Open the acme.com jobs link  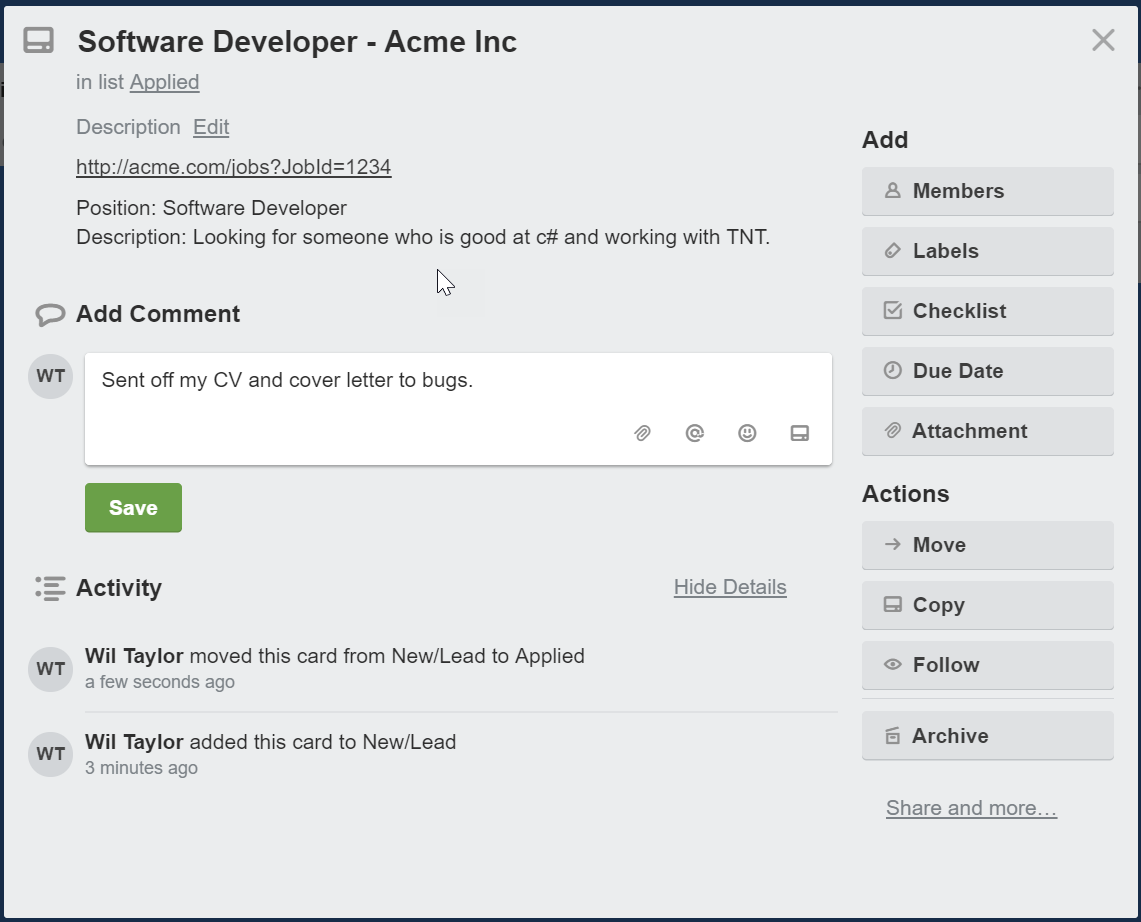233,167
